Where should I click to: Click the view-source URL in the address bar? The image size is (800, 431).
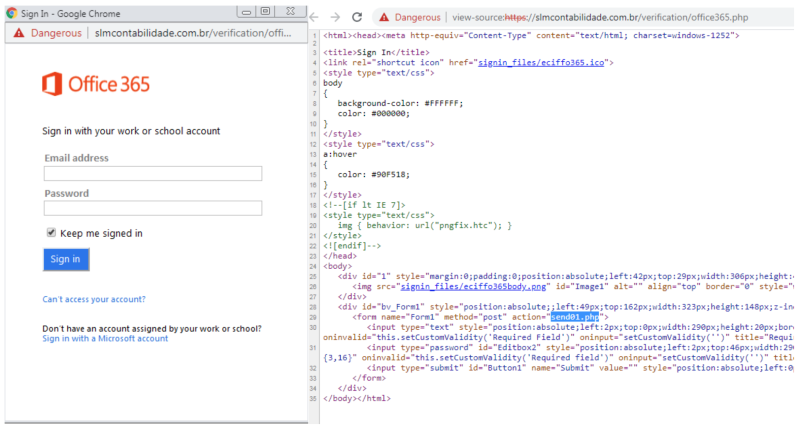coord(600,17)
